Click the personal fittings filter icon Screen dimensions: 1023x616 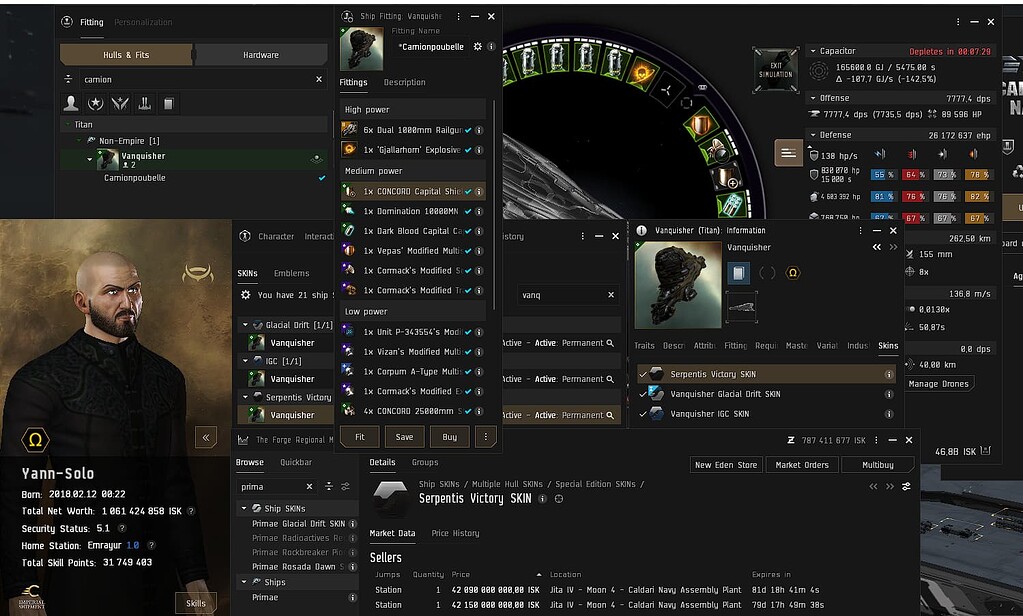coord(71,103)
